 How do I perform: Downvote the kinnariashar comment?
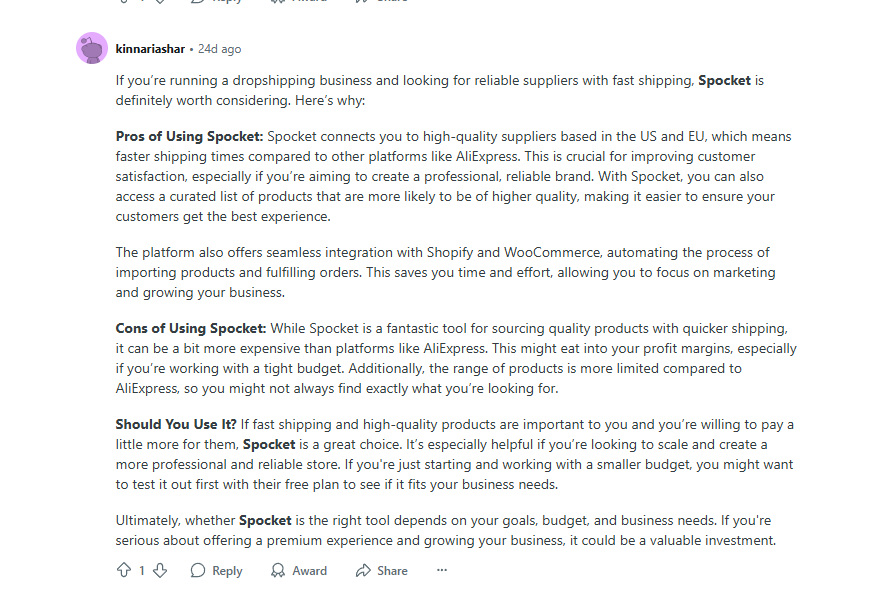pos(160,570)
